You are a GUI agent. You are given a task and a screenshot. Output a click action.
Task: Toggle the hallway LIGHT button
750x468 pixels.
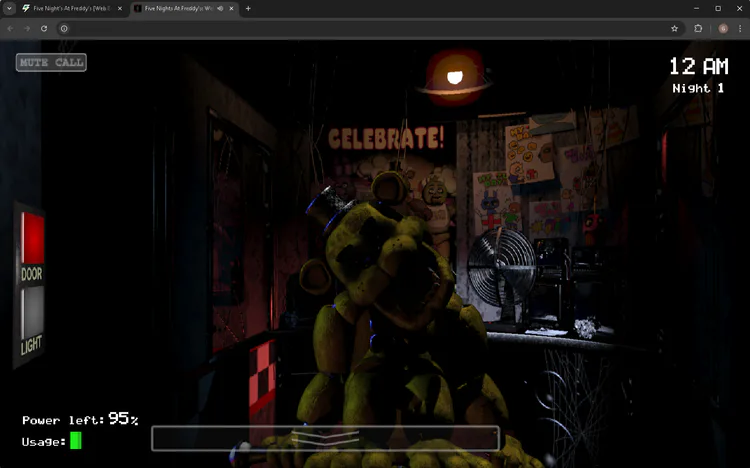click(x=33, y=312)
